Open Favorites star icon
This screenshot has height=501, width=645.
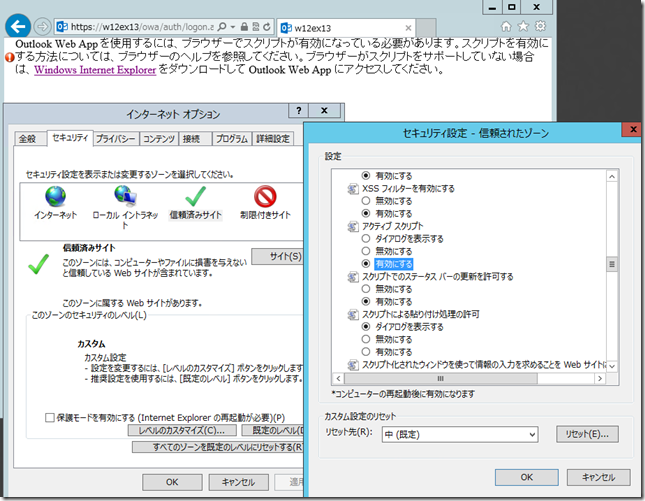coord(523,27)
